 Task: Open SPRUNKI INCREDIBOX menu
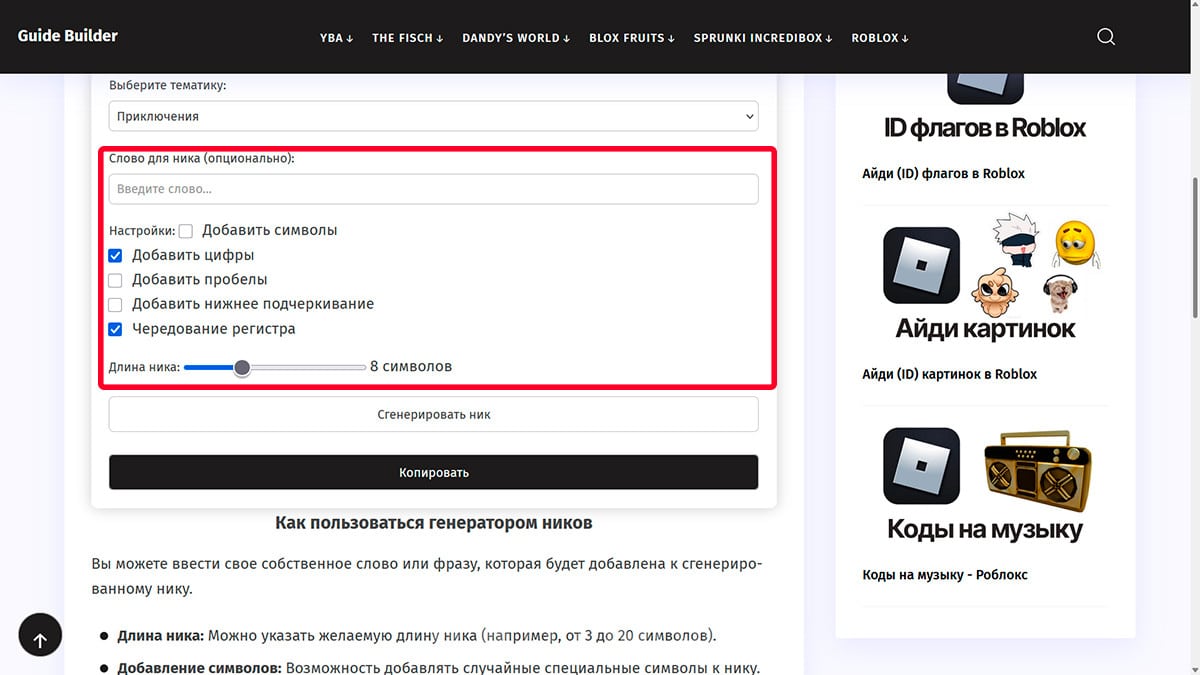(763, 38)
